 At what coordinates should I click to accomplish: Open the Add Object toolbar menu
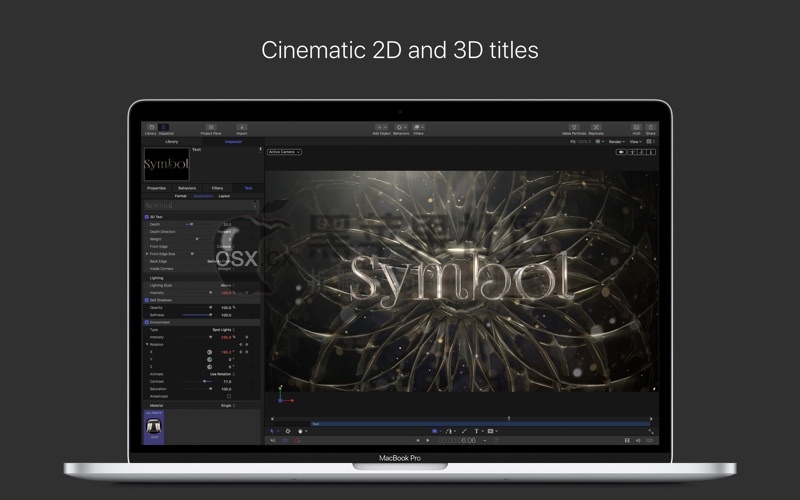point(381,127)
